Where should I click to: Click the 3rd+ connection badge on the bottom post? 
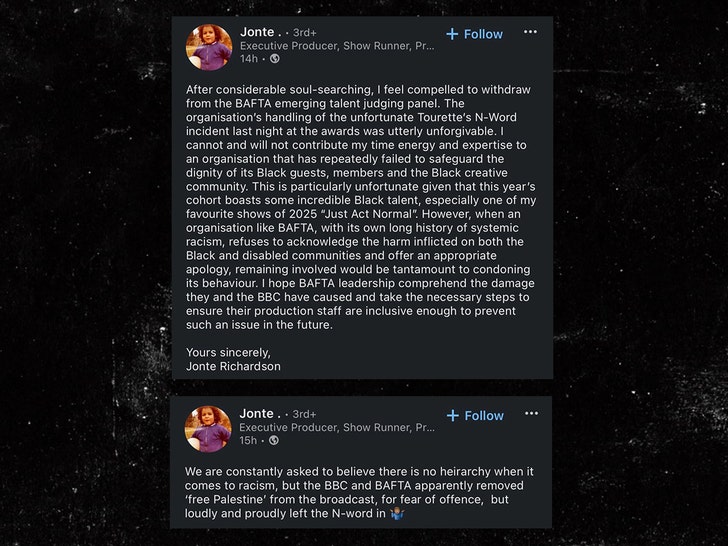[x=304, y=415]
